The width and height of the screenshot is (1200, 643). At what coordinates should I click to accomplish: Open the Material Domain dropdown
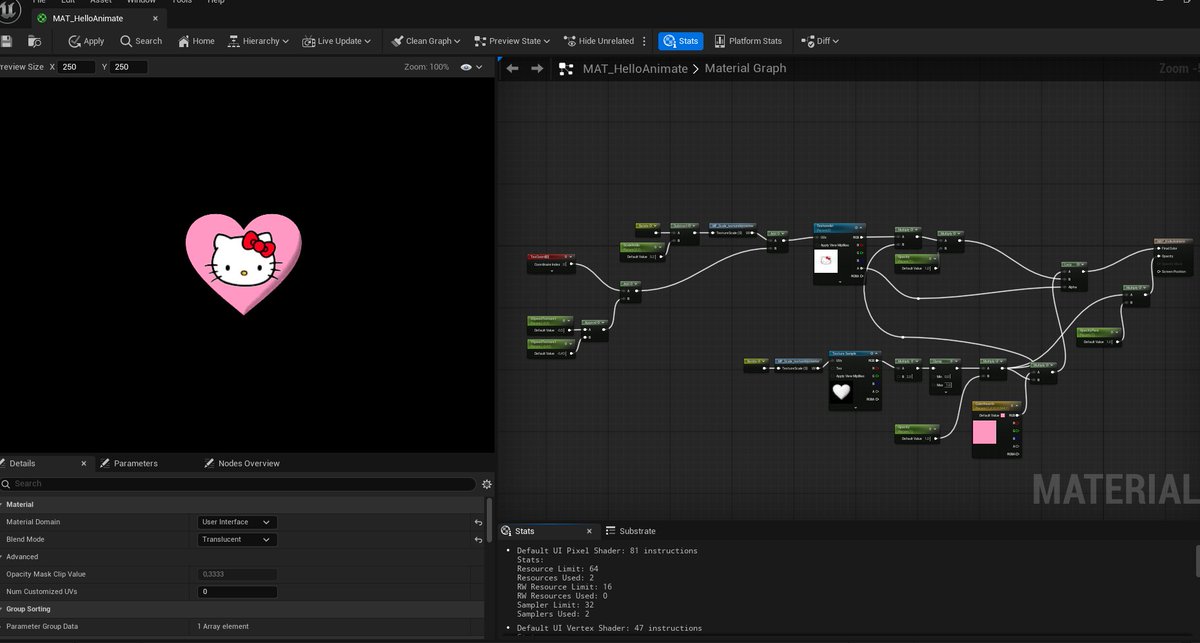click(x=238, y=522)
